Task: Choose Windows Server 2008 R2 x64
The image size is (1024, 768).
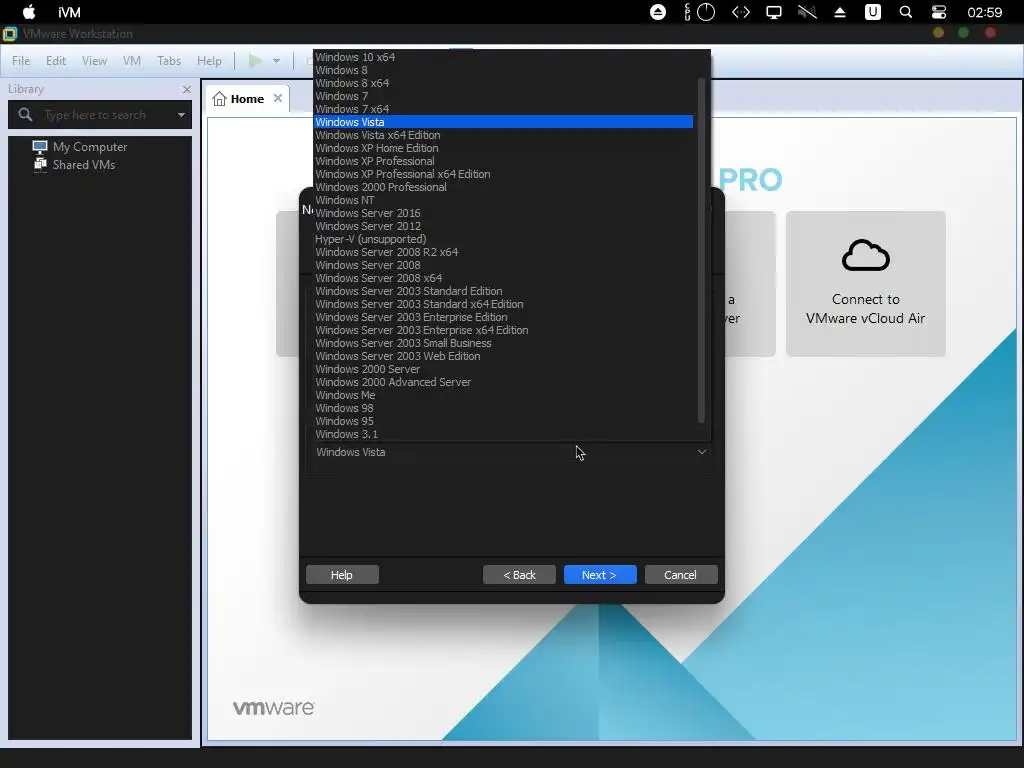Action: click(504, 252)
